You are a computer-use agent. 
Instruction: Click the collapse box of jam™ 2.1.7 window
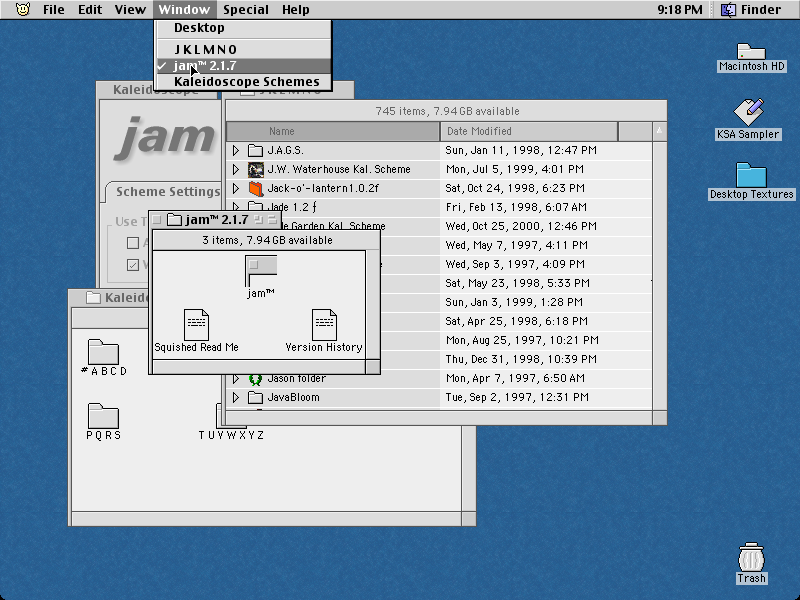[x=272, y=220]
